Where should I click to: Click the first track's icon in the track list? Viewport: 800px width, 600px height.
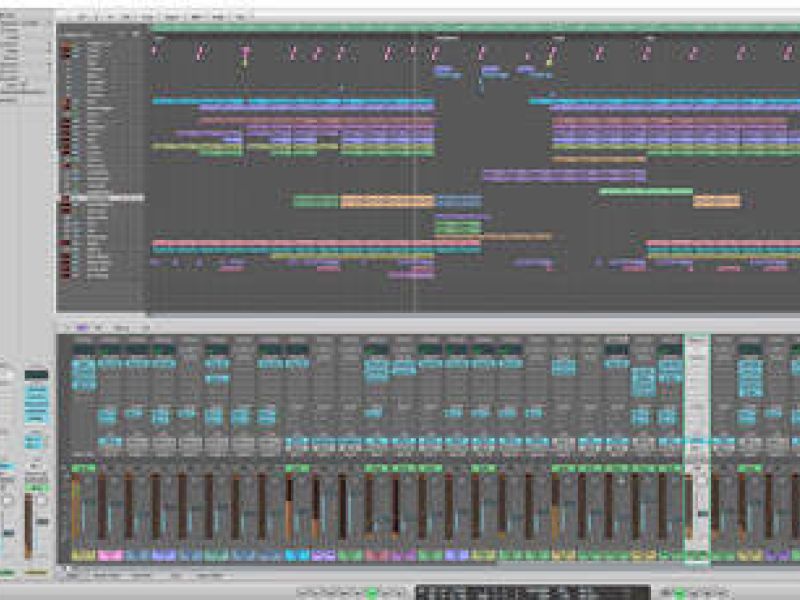click(x=68, y=43)
